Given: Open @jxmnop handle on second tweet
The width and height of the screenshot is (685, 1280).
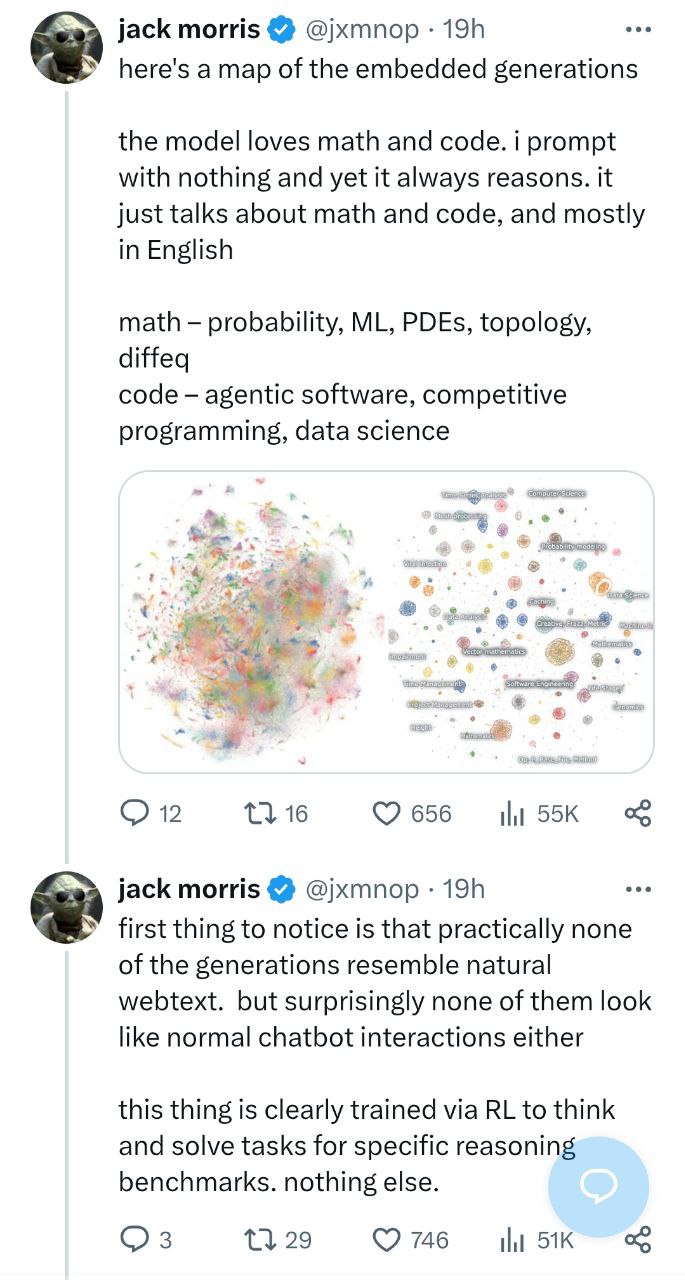Looking at the screenshot, I should point(360,888).
